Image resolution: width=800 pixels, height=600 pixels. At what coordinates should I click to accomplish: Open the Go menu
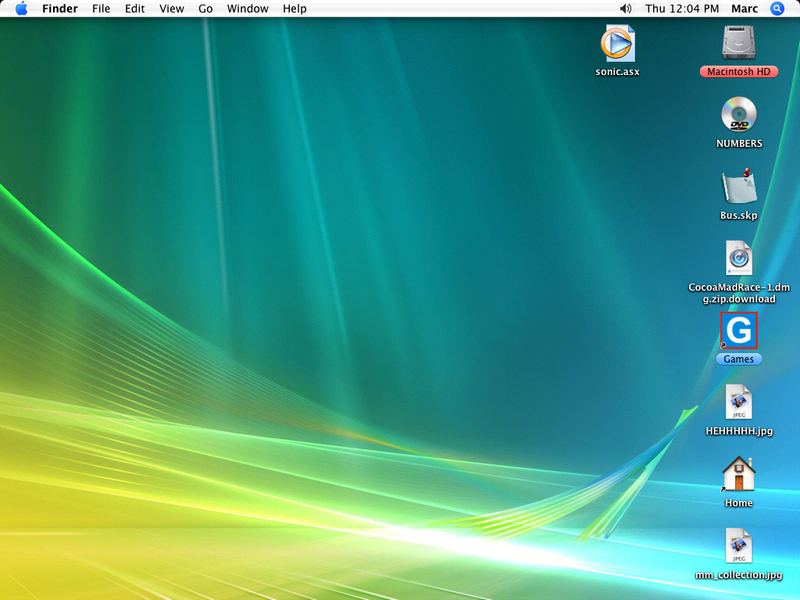[206, 9]
